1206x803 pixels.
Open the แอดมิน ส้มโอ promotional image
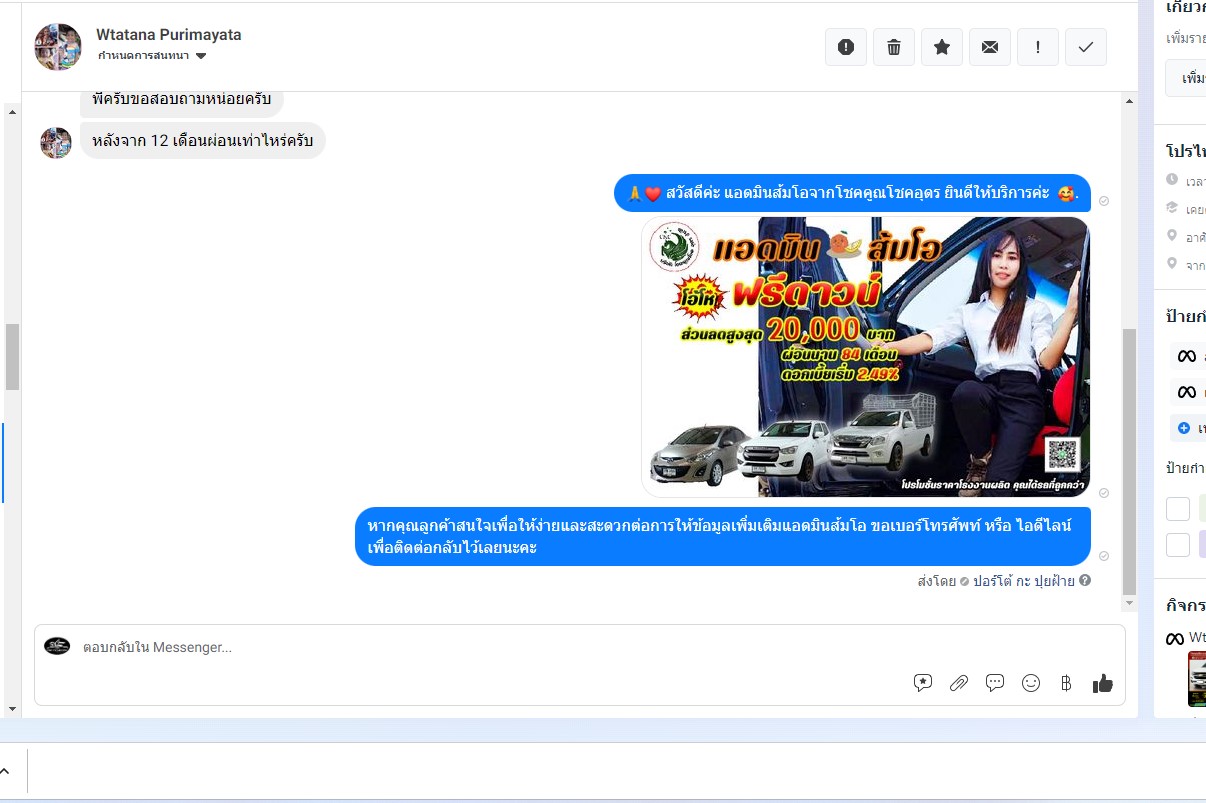click(866, 357)
